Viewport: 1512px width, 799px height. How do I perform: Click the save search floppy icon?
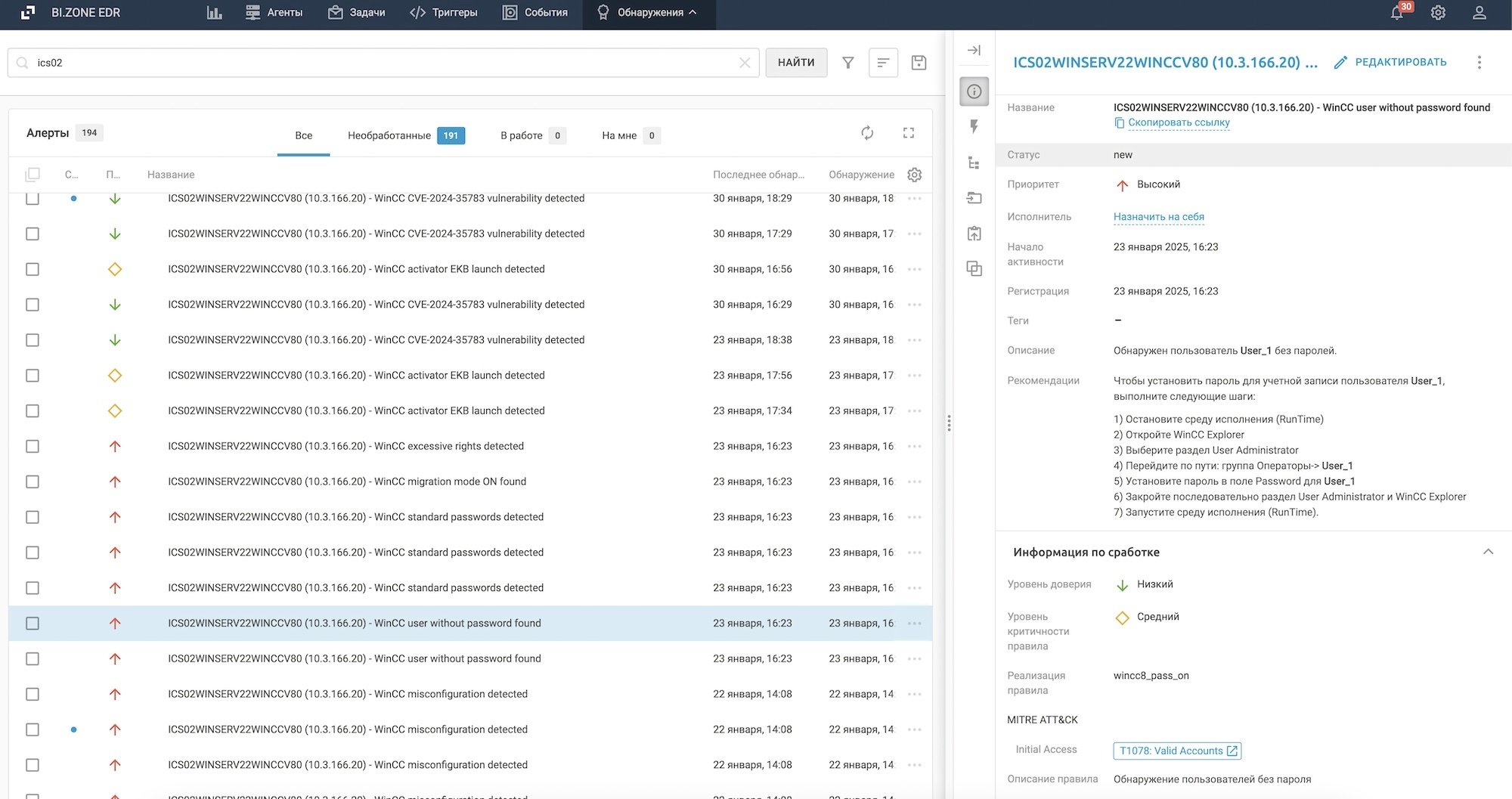919,63
